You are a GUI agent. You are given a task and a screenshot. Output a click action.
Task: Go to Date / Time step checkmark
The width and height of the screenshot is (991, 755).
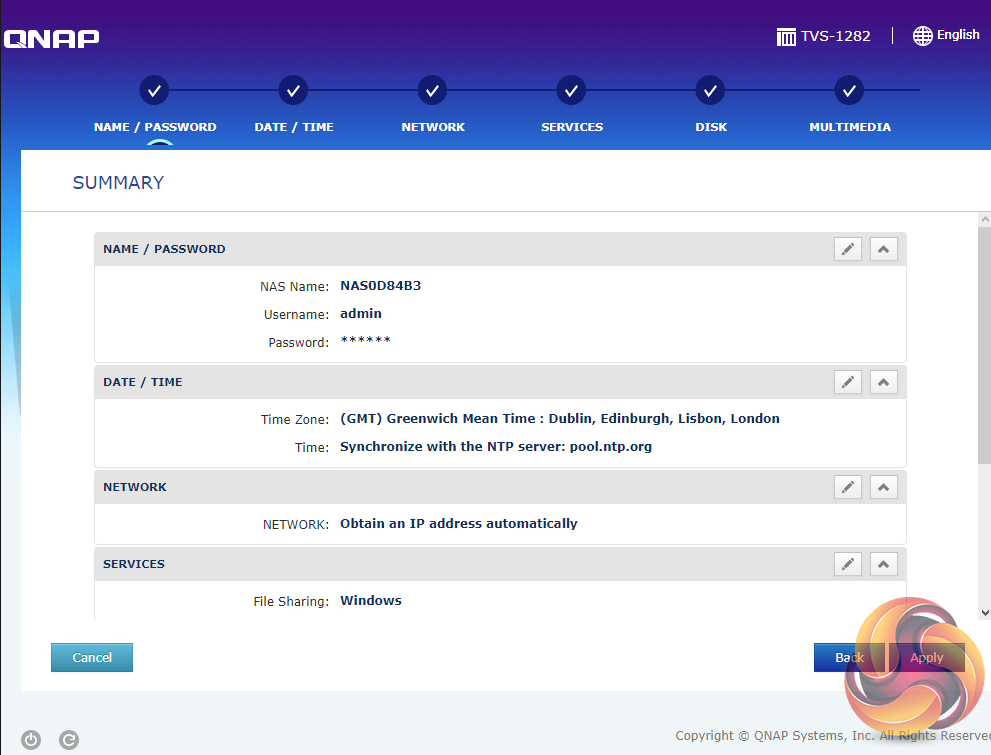(x=293, y=91)
